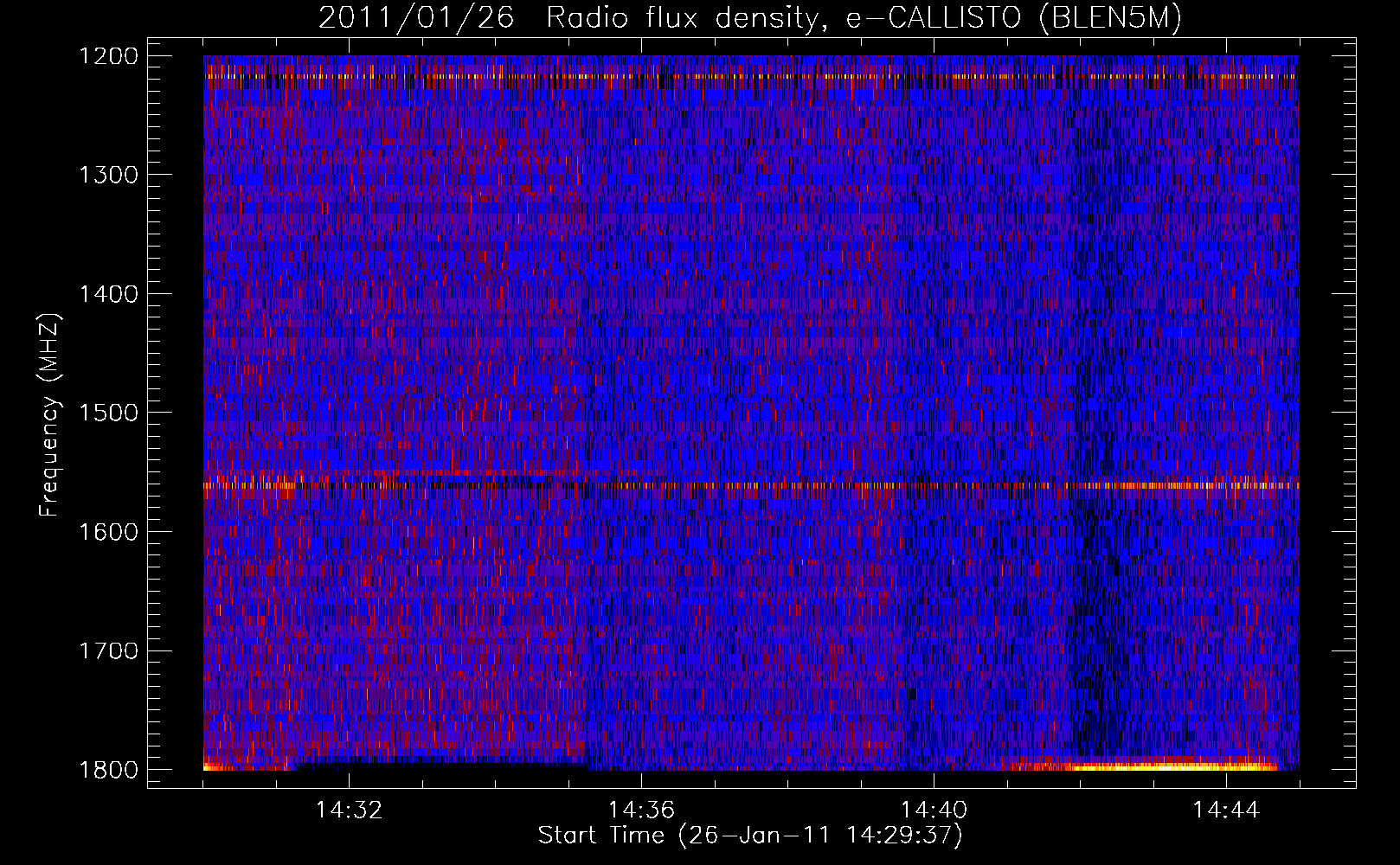
Task: Click the 1400 frequency tick label
Action: pyautogui.click(x=109, y=294)
